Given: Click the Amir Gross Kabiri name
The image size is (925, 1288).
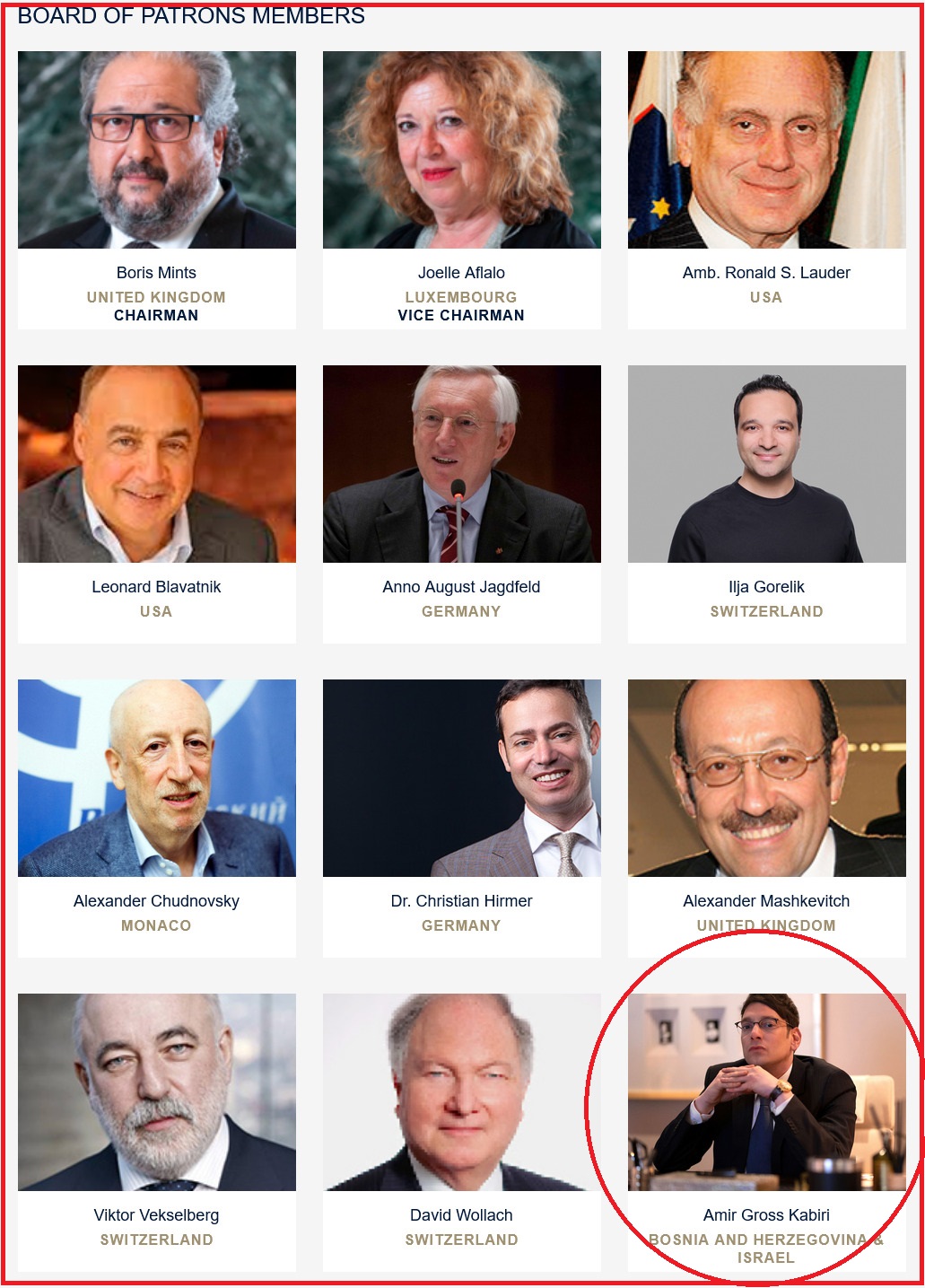Looking at the screenshot, I should 766,1215.
